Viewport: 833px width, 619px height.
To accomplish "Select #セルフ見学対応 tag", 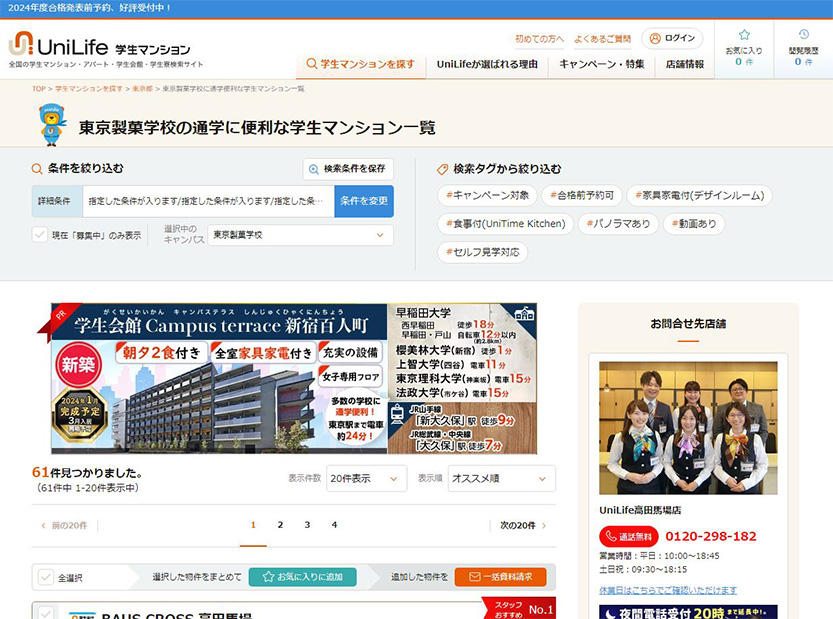I will point(483,252).
